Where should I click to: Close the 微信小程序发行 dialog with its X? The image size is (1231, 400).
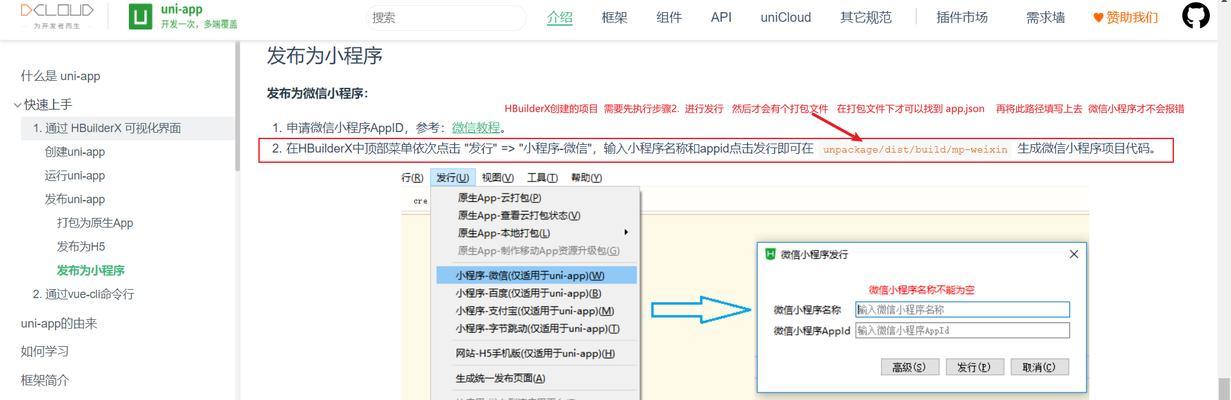pos(1074,254)
